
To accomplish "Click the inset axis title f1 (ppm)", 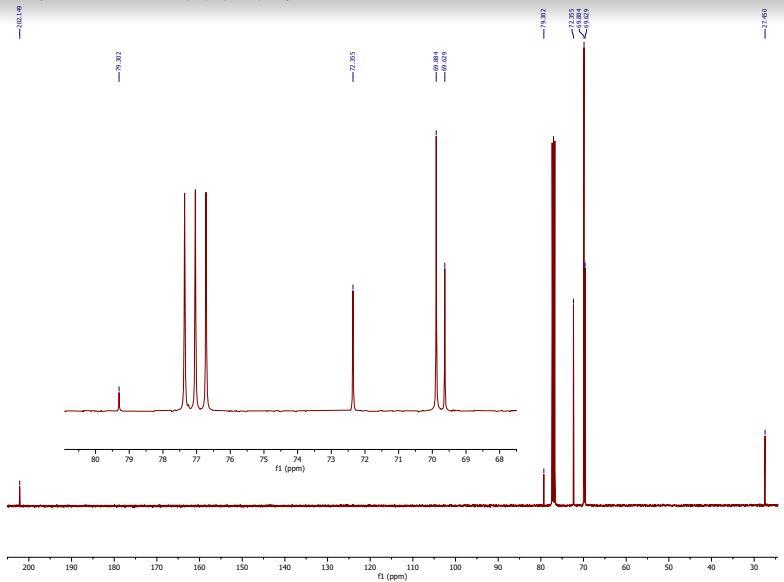I will click(x=290, y=468).
